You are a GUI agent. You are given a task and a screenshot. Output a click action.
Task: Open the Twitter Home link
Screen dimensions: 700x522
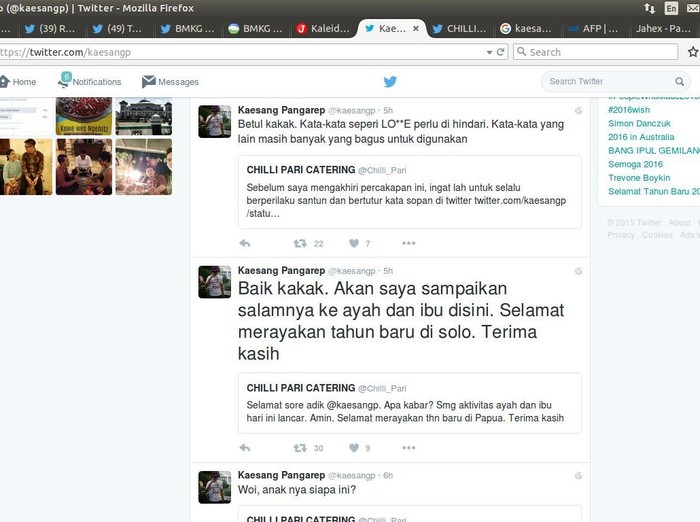(18, 82)
